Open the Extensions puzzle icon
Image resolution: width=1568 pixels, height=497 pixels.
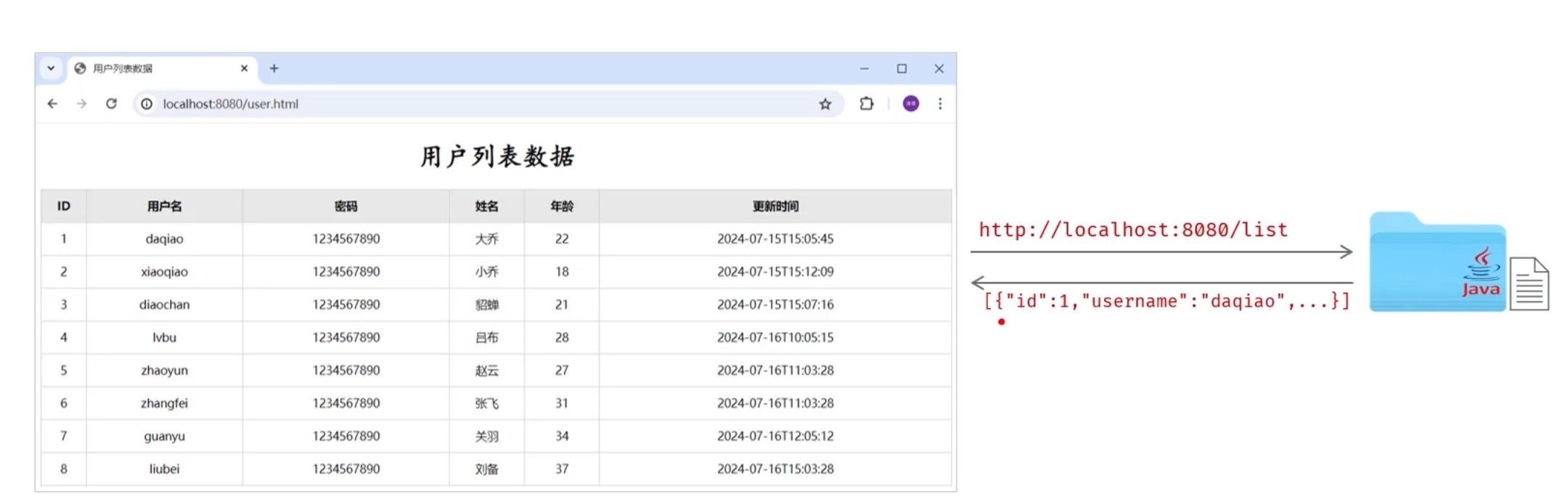[x=866, y=104]
